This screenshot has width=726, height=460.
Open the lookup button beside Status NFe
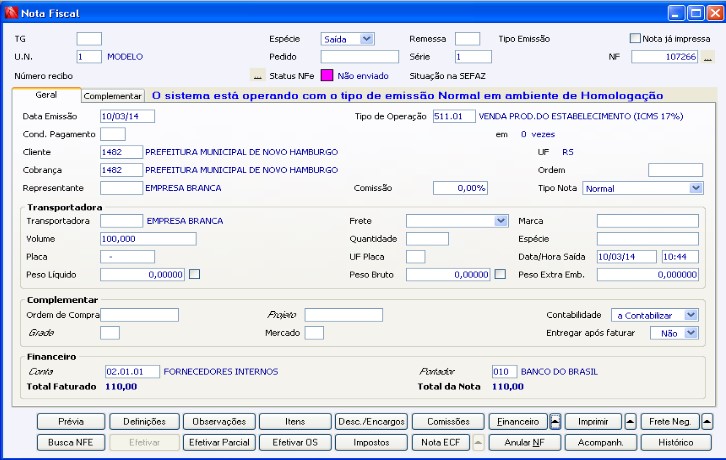(257, 76)
